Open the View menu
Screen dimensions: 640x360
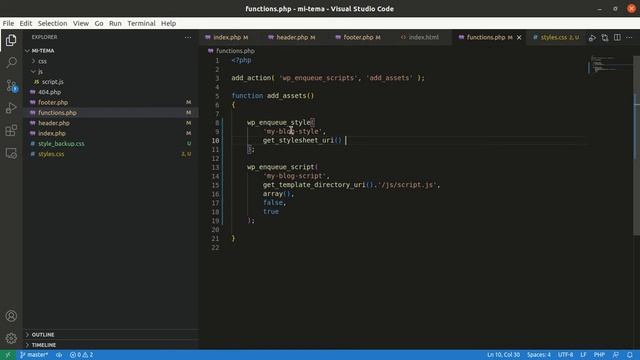click(81, 23)
